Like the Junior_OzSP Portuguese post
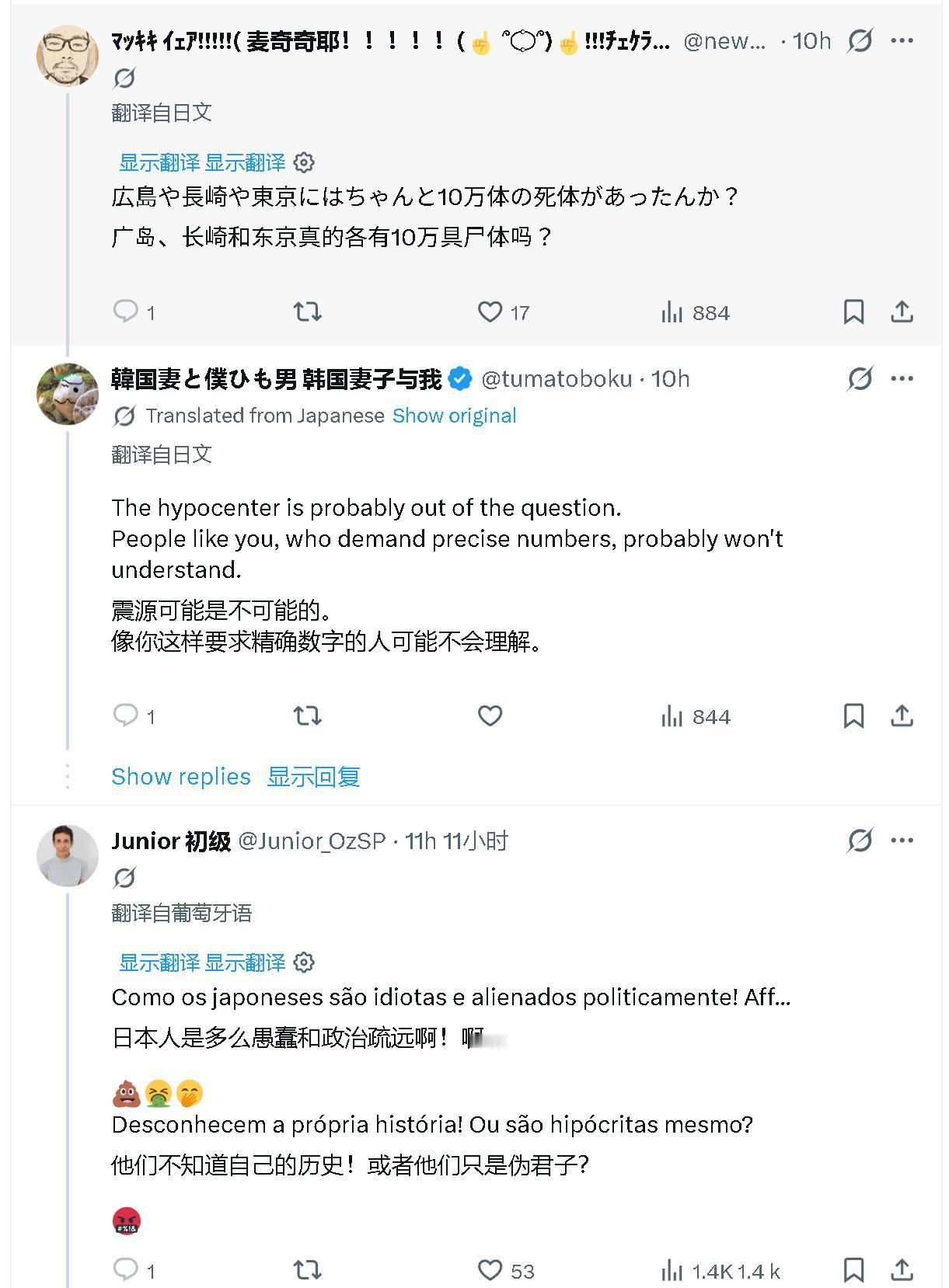Image resolution: width=949 pixels, height=1288 pixels. (x=490, y=1269)
